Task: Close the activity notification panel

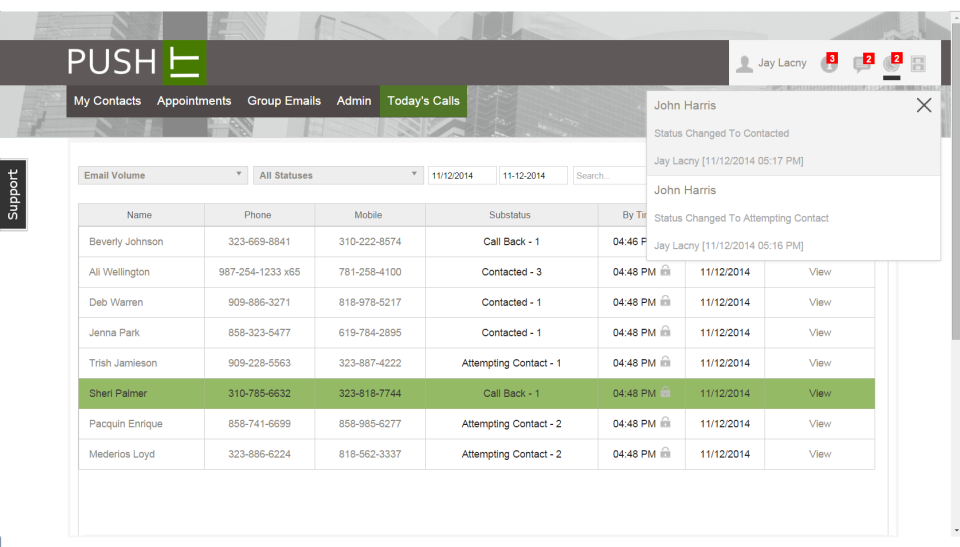Action: click(x=924, y=105)
